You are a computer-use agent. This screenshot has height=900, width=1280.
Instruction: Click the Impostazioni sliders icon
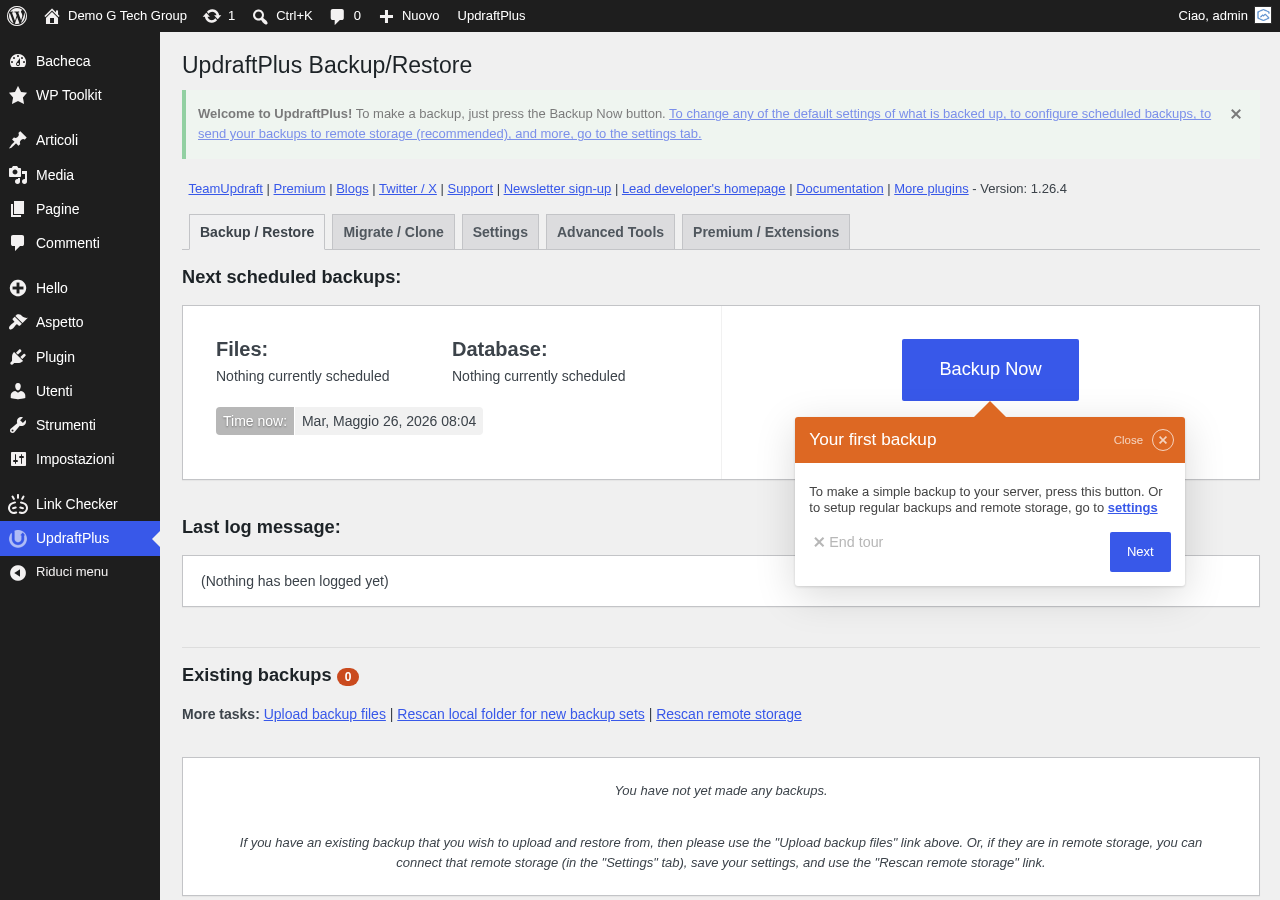pyautogui.click(x=18, y=459)
